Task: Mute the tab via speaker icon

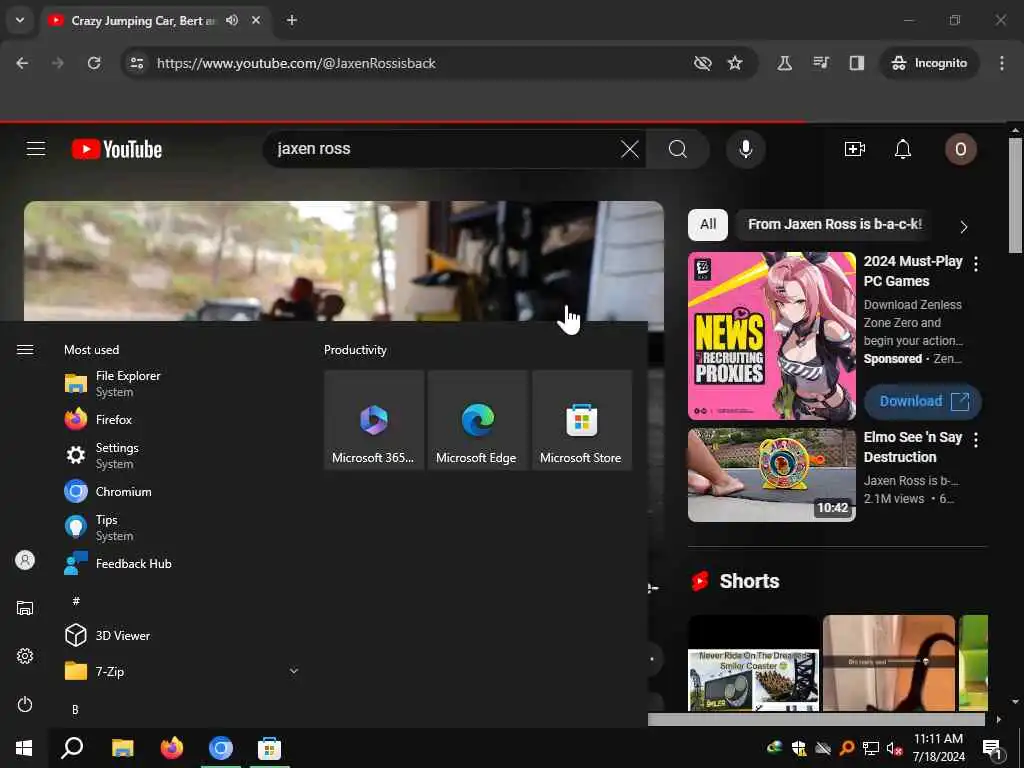Action: coord(232,20)
